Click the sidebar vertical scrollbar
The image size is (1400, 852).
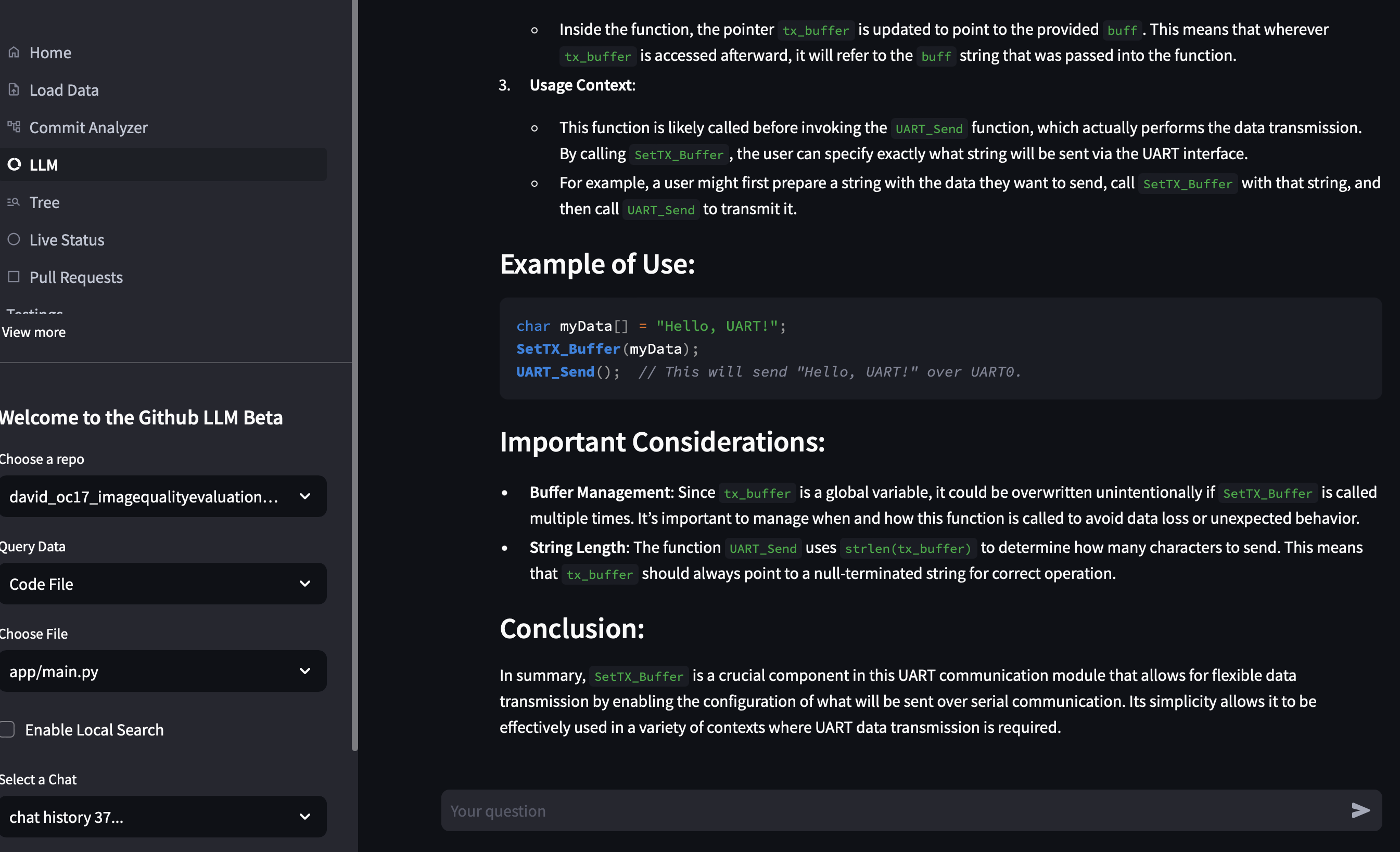click(x=354, y=375)
